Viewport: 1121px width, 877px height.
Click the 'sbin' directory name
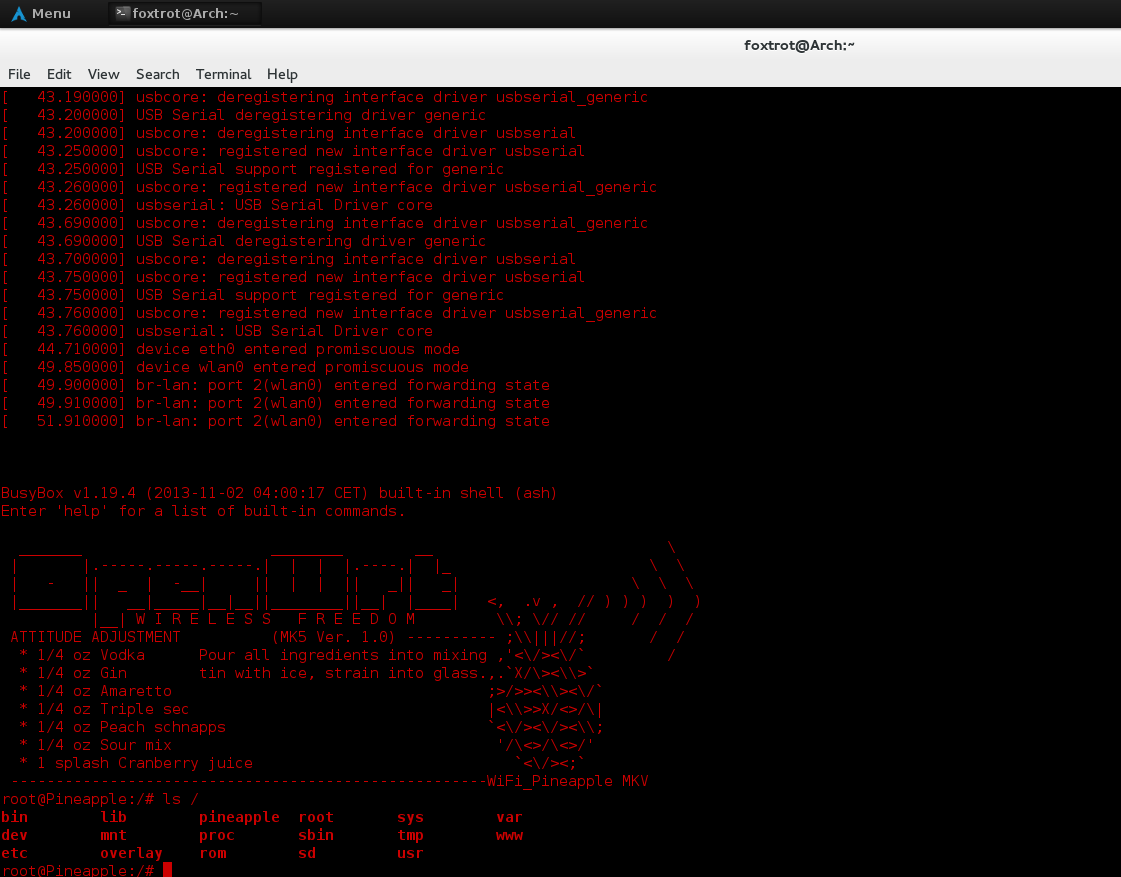coord(316,835)
